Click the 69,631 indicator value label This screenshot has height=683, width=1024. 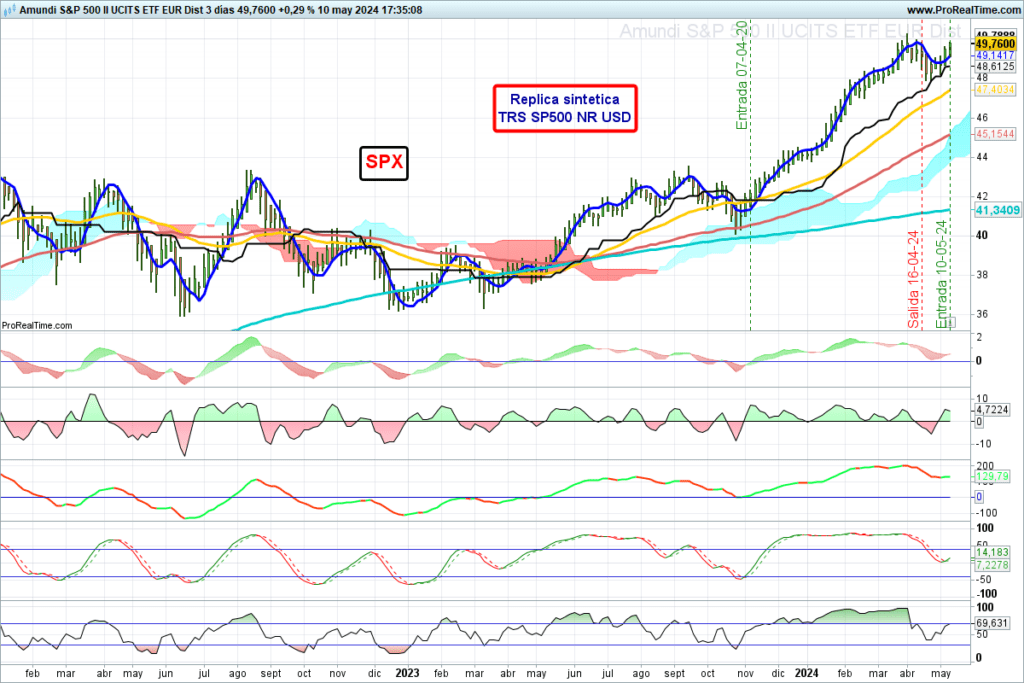[x=992, y=624]
